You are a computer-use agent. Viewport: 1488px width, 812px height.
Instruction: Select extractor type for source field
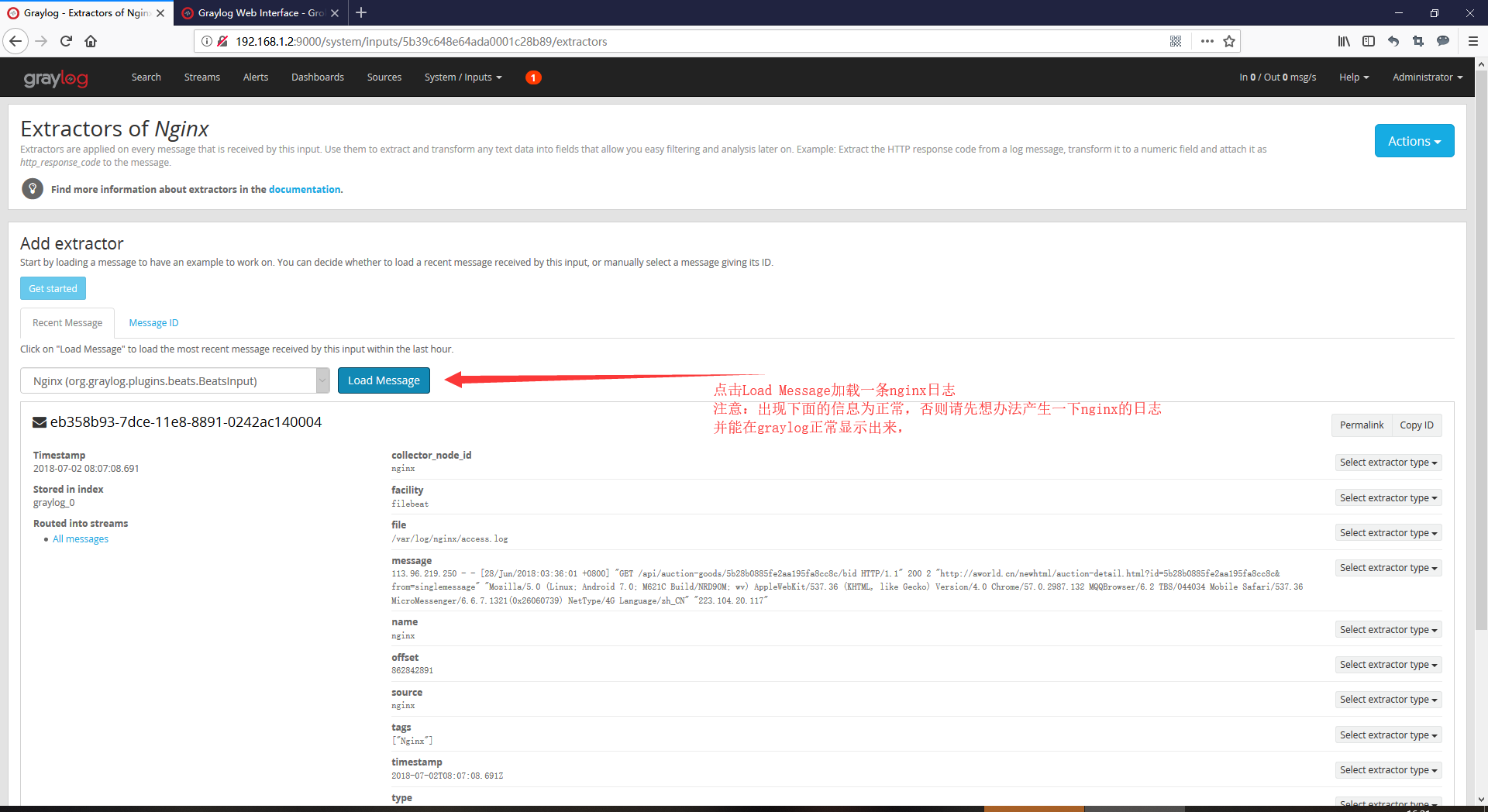click(x=1388, y=700)
